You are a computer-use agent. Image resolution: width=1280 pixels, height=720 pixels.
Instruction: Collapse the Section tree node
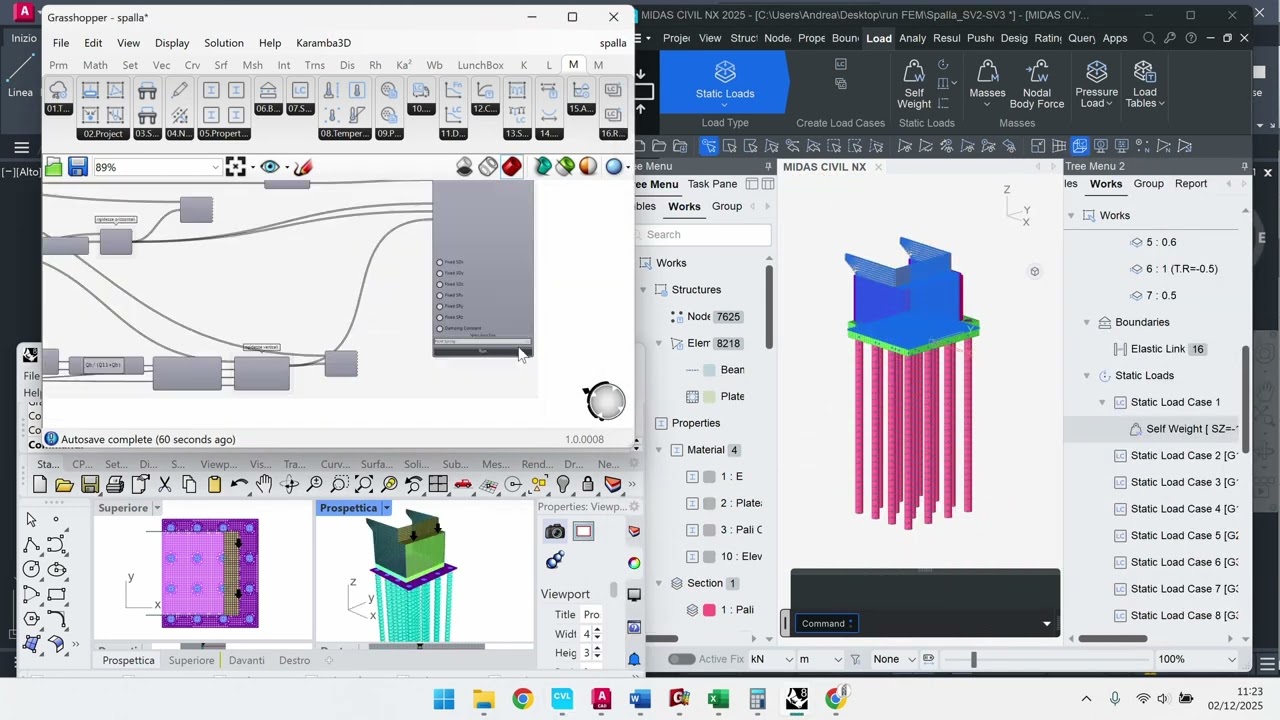click(659, 583)
